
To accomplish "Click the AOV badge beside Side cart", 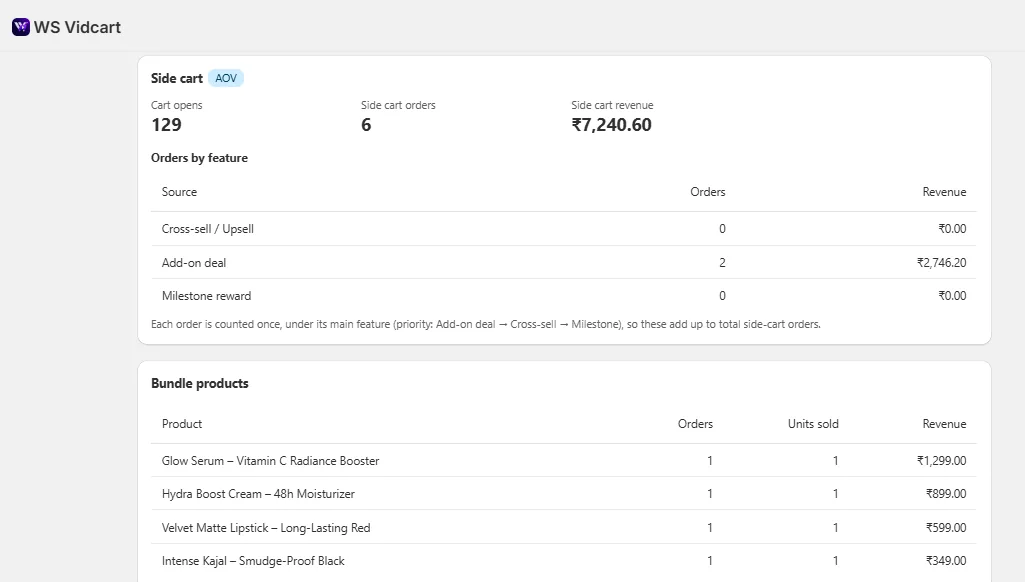I will click(226, 78).
